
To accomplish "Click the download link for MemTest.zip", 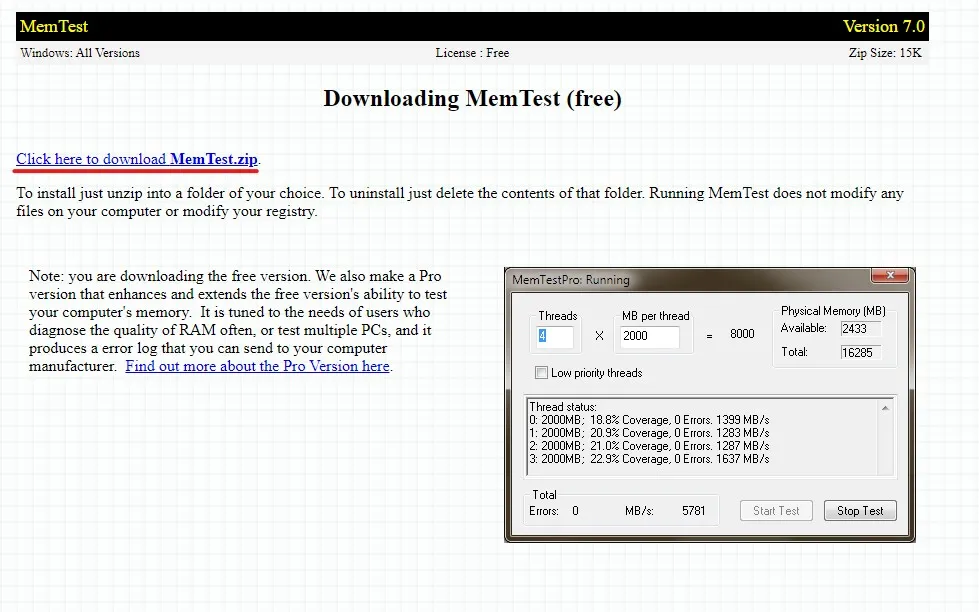I will pyautogui.click(x=136, y=159).
